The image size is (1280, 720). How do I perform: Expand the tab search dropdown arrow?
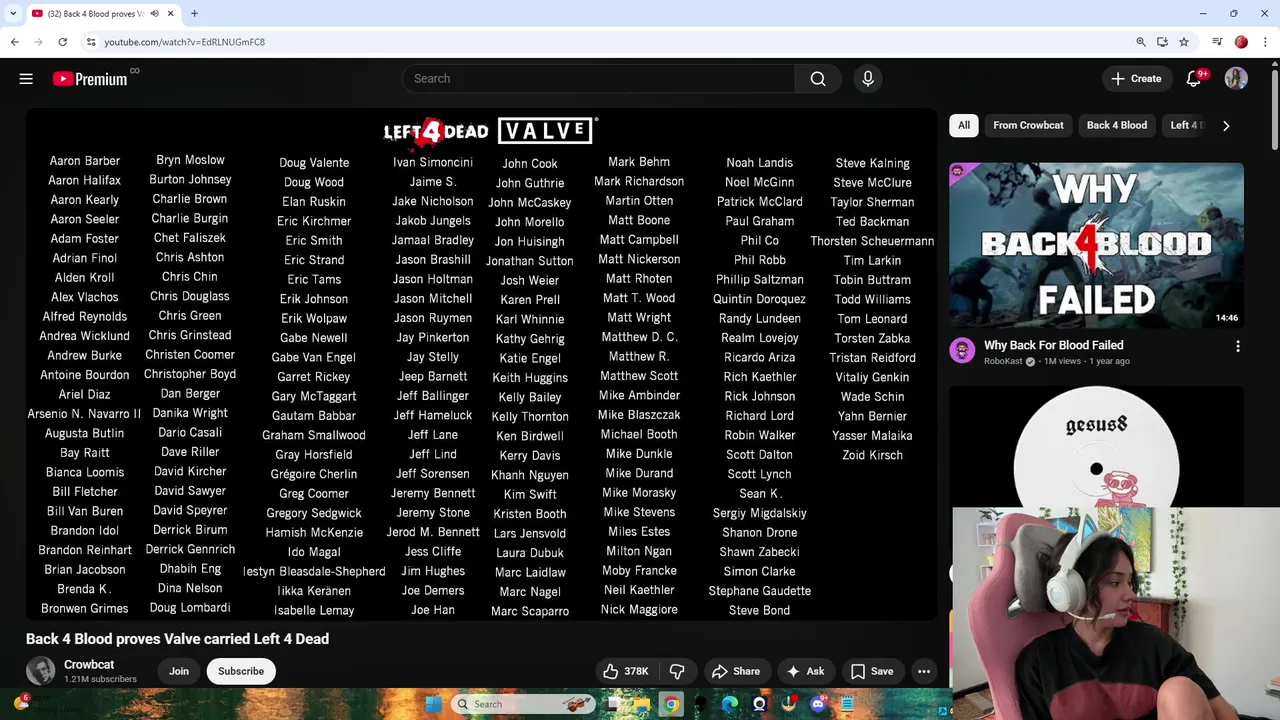12,13
